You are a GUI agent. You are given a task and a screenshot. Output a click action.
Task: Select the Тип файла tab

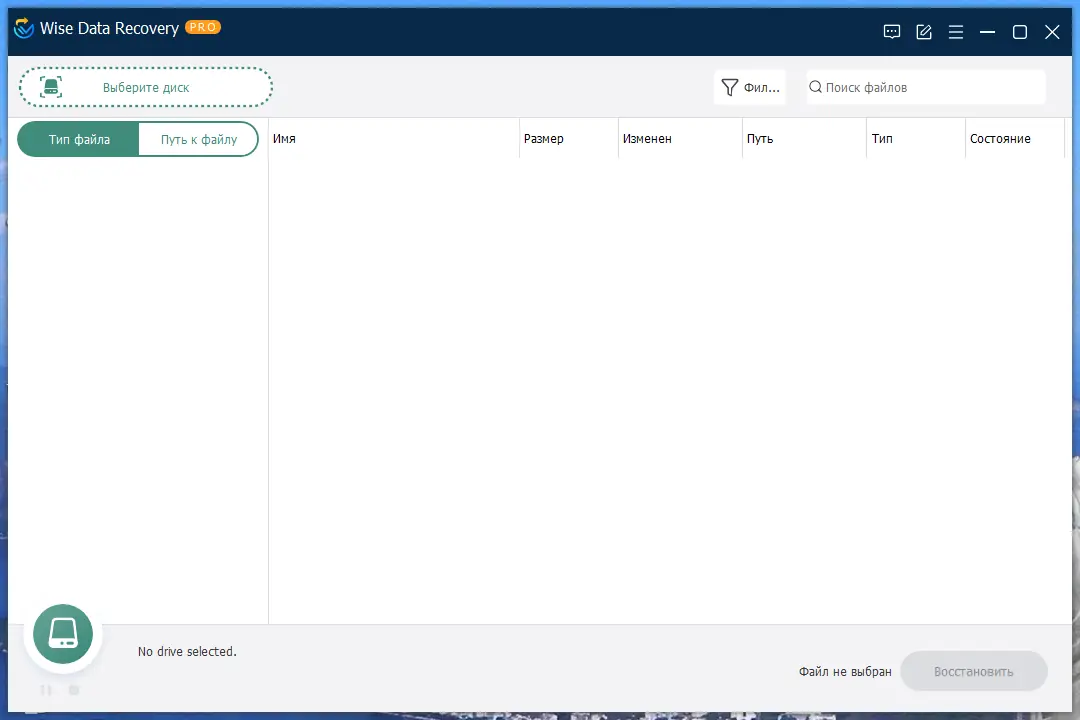[78, 139]
